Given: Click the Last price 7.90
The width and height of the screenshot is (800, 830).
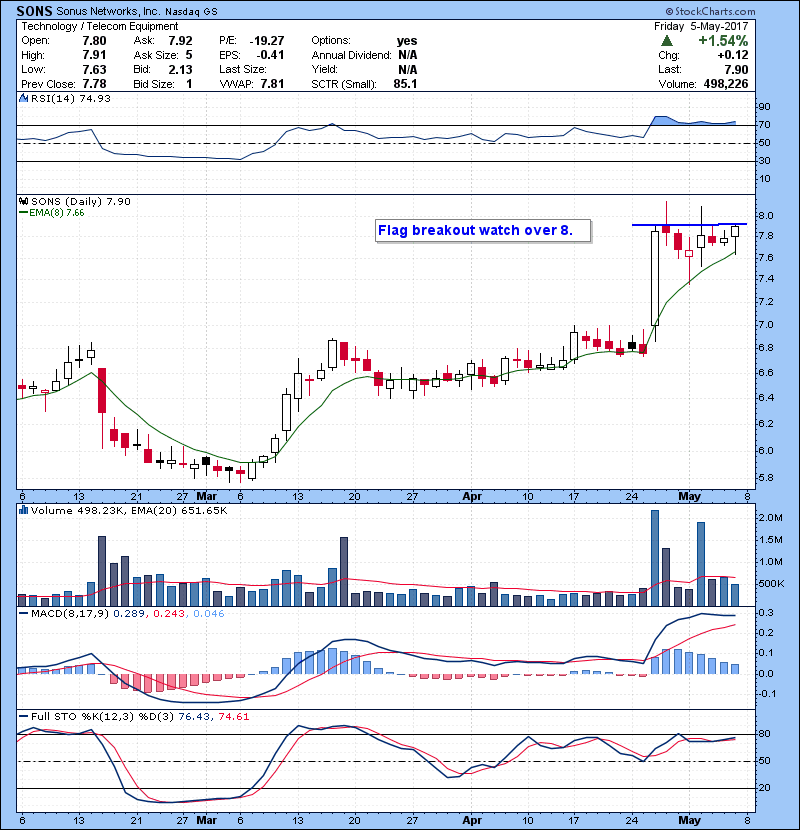Looking at the screenshot, I should pyautogui.click(x=736, y=70).
